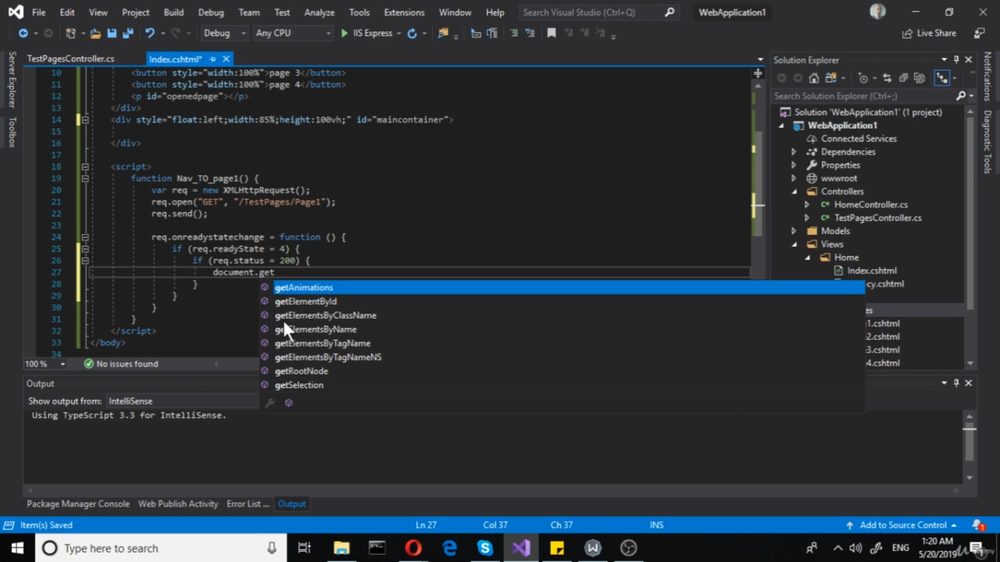
Task: Collapse the Controllers folder
Action: pyautogui.click(x=794, y=191)
